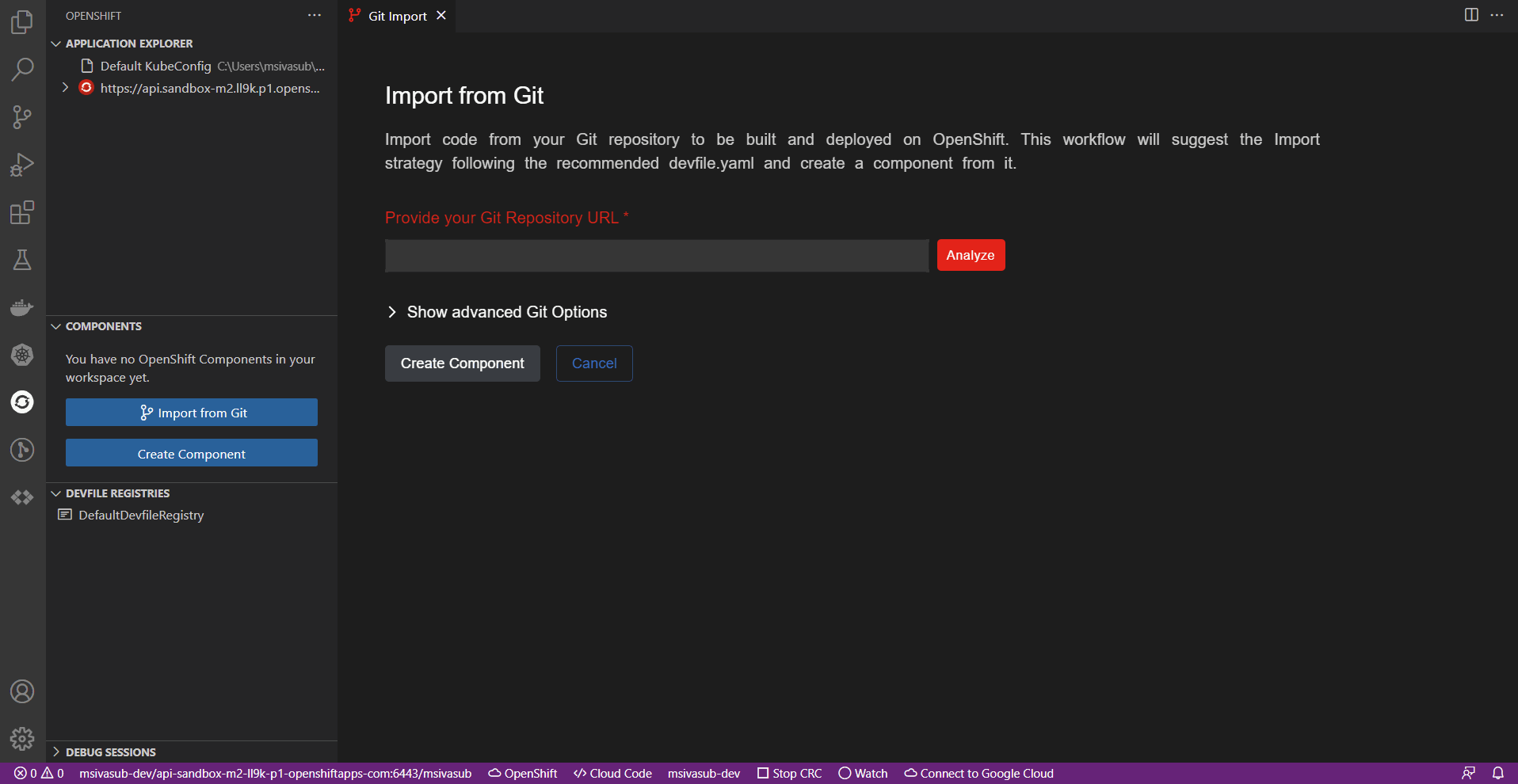Screen dimensions: 1518x784
Task: Close the Git Import tab
Action: click(441, 15)
